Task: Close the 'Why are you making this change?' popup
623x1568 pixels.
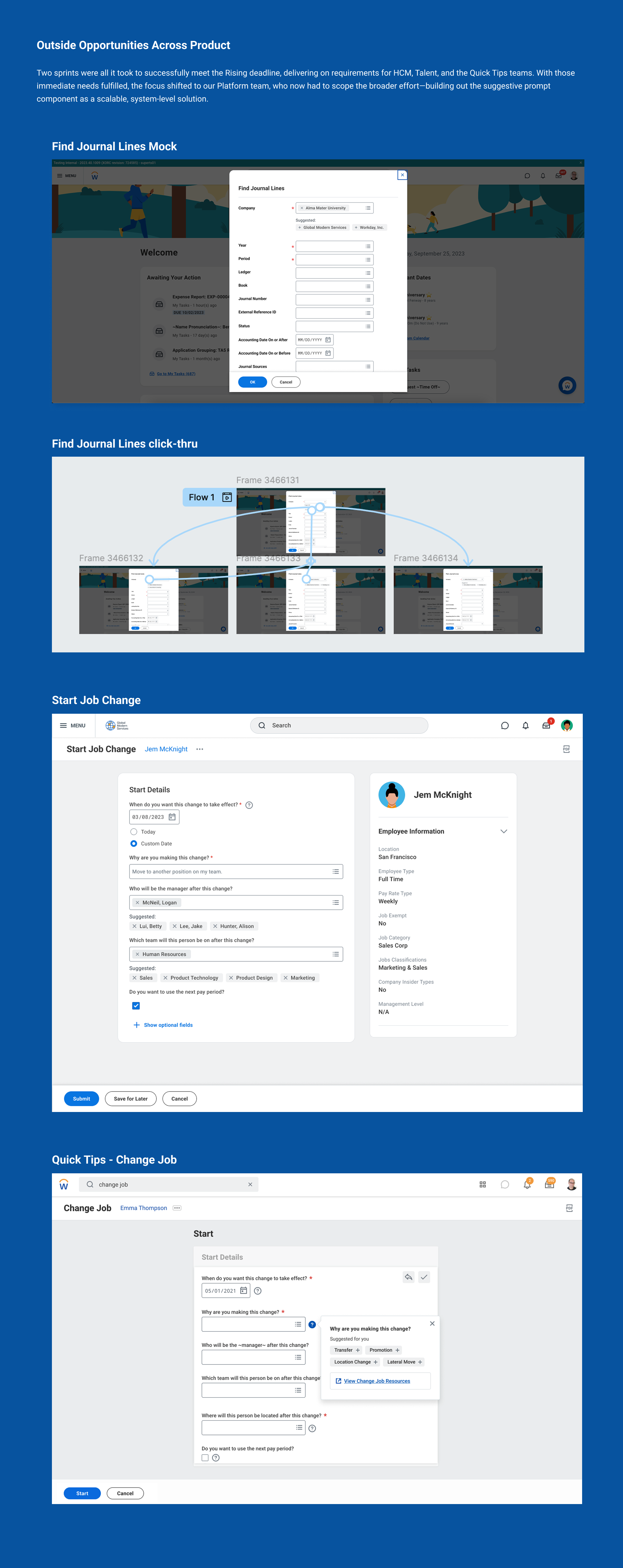Action: coord(432,1323)
